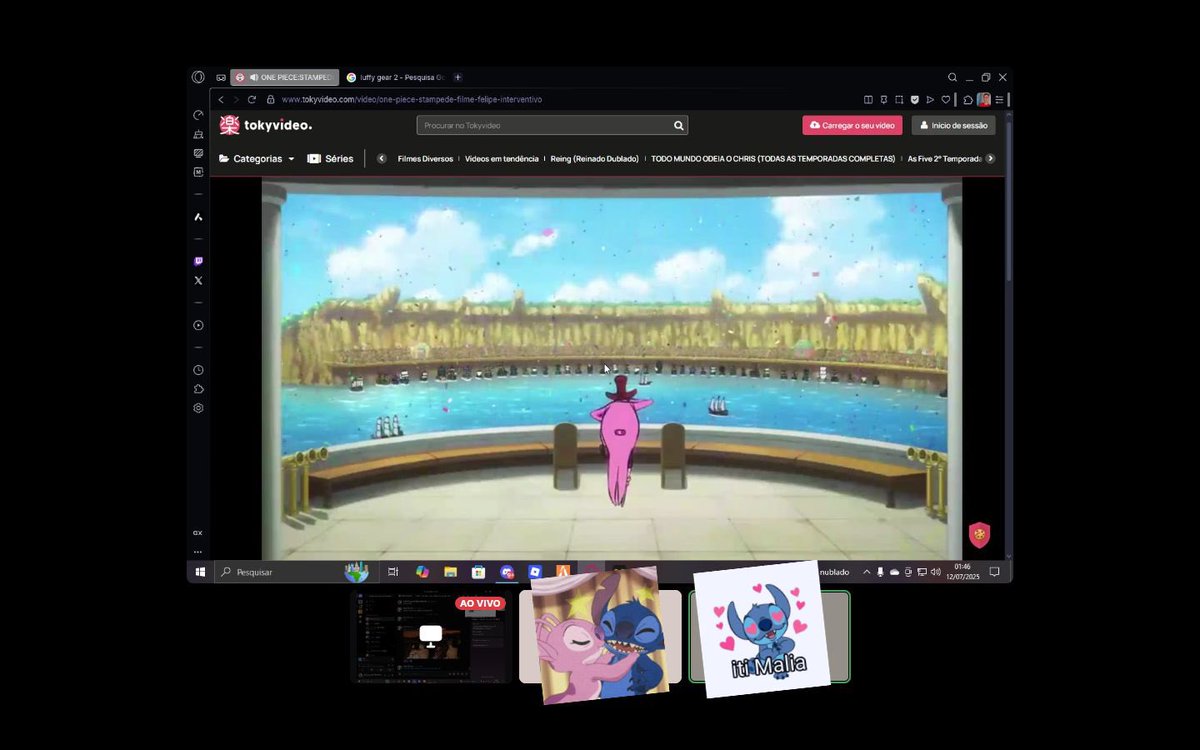1200x750 pixels.
Task: Open the Aria AI sidebar icon
Action: click(x=198, y=217)
